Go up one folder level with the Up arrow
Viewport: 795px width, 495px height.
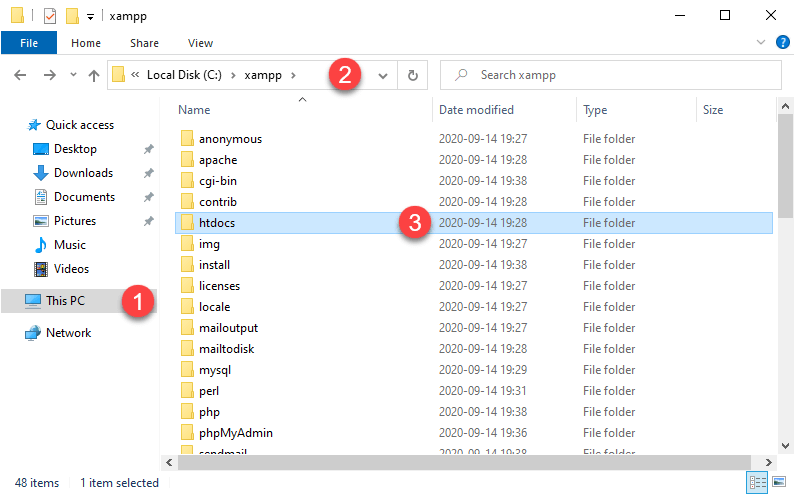[94, 76]
